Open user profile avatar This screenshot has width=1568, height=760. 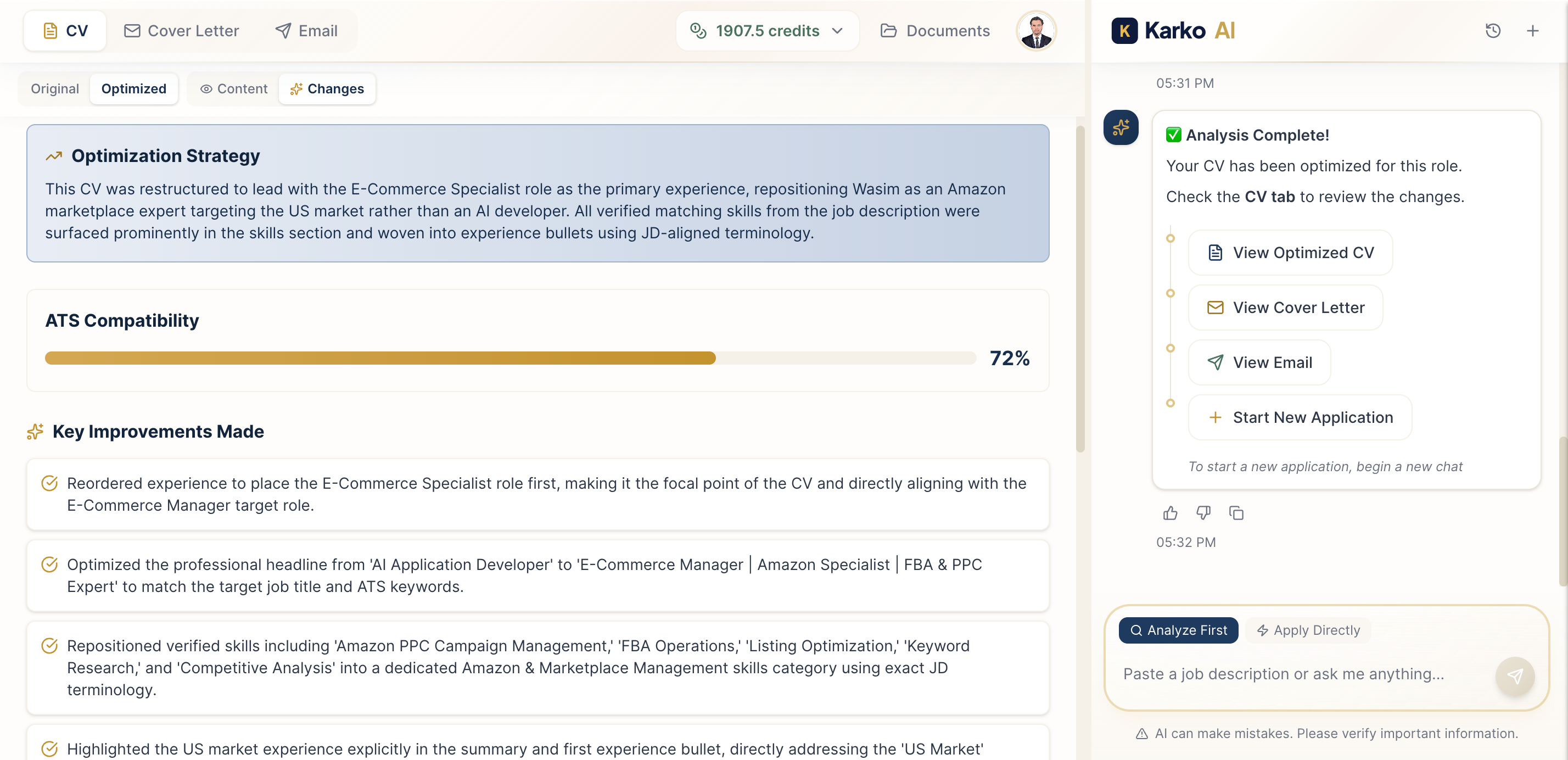pos(1036,30)
